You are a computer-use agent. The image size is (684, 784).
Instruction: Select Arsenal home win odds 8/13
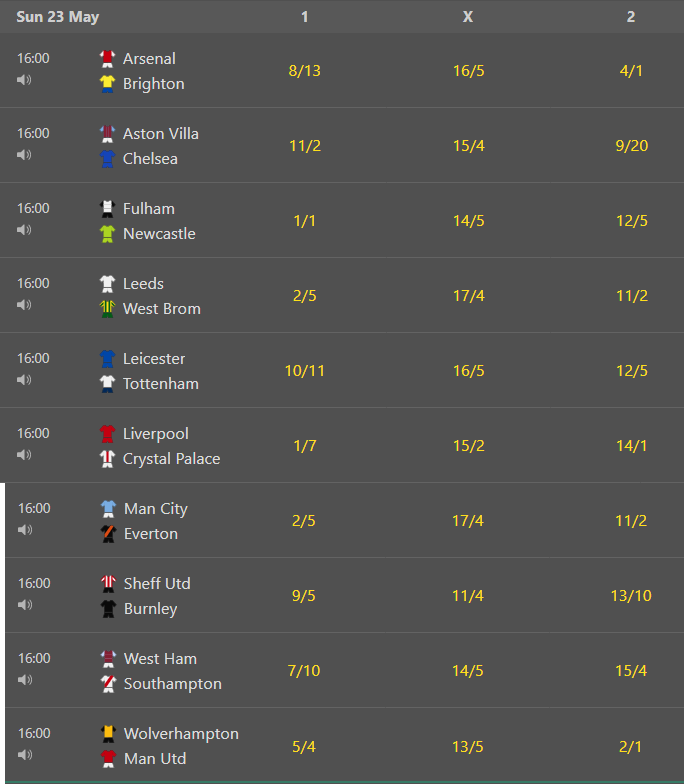(x=304, y=70)
